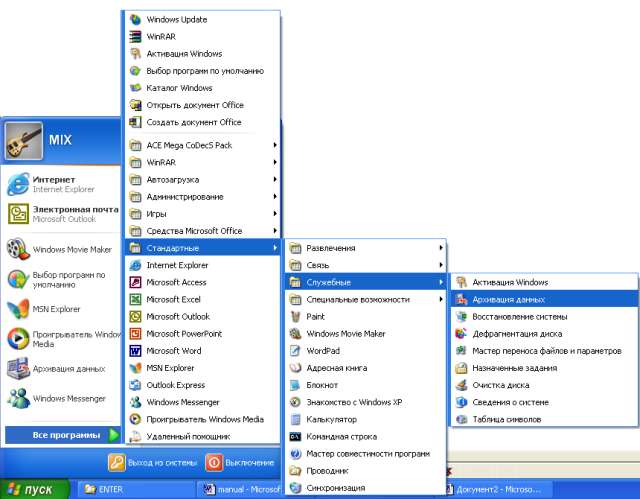This screenshot has width=640, height=499.
Task: Click the Активация Windows keys icon in programs list
Action: click(x=135, y=54)
